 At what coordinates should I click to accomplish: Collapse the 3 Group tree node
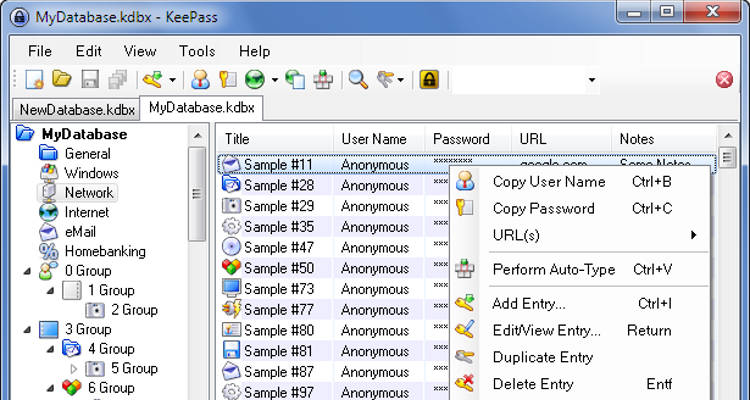pos(27,330)
